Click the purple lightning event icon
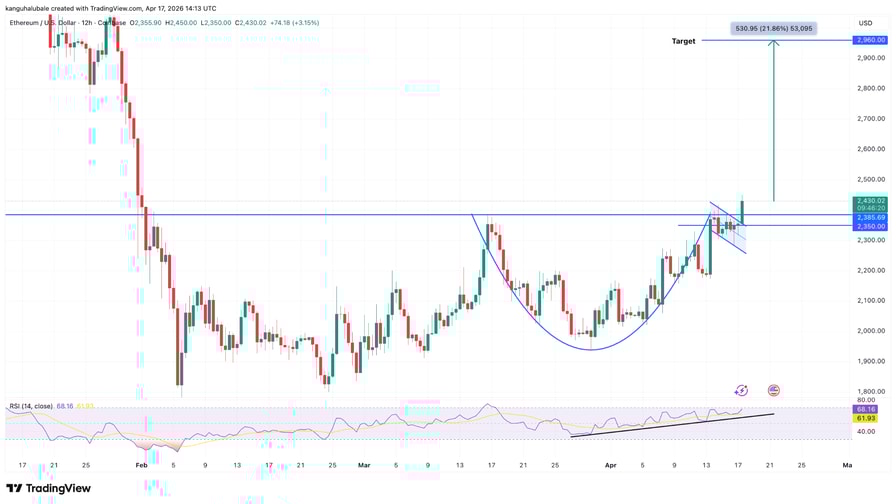This screenshot has width=896, height=504. point(741,391)
